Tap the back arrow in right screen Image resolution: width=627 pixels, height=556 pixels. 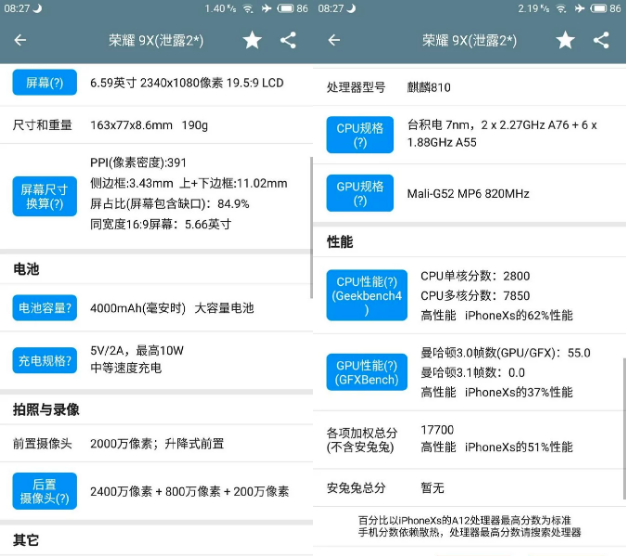334,40
